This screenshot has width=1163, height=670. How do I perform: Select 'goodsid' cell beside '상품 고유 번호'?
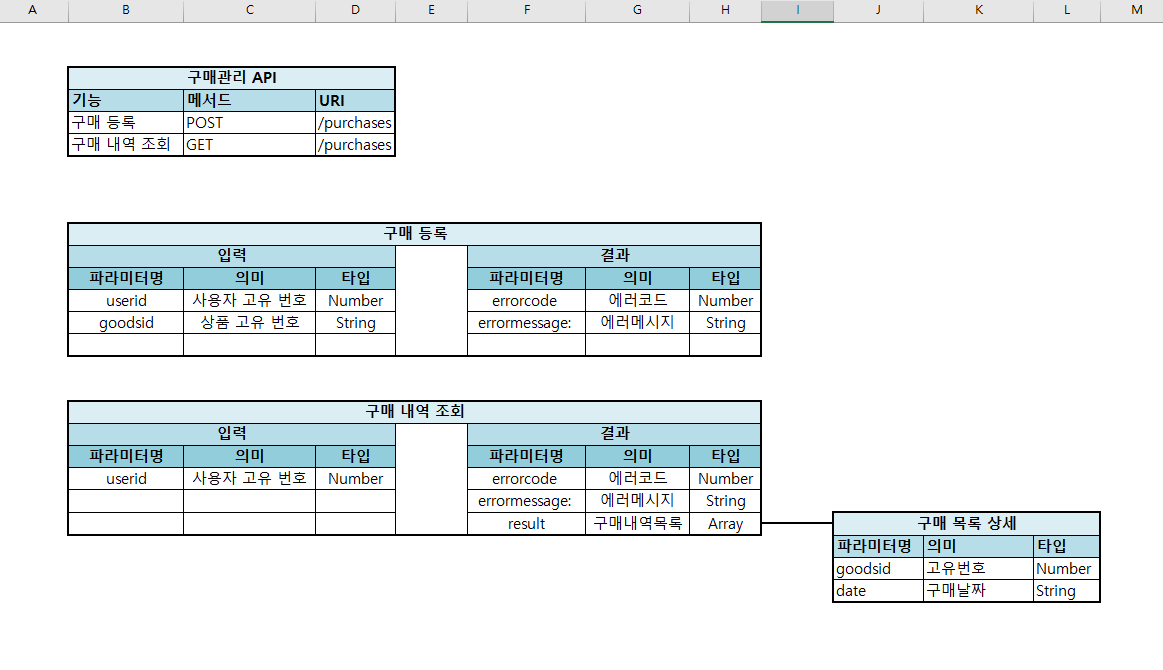126,323
